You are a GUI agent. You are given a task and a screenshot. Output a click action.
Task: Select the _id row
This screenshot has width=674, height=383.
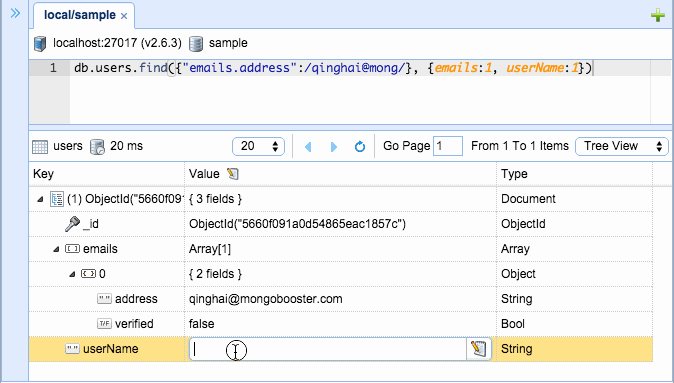[340, 224]
